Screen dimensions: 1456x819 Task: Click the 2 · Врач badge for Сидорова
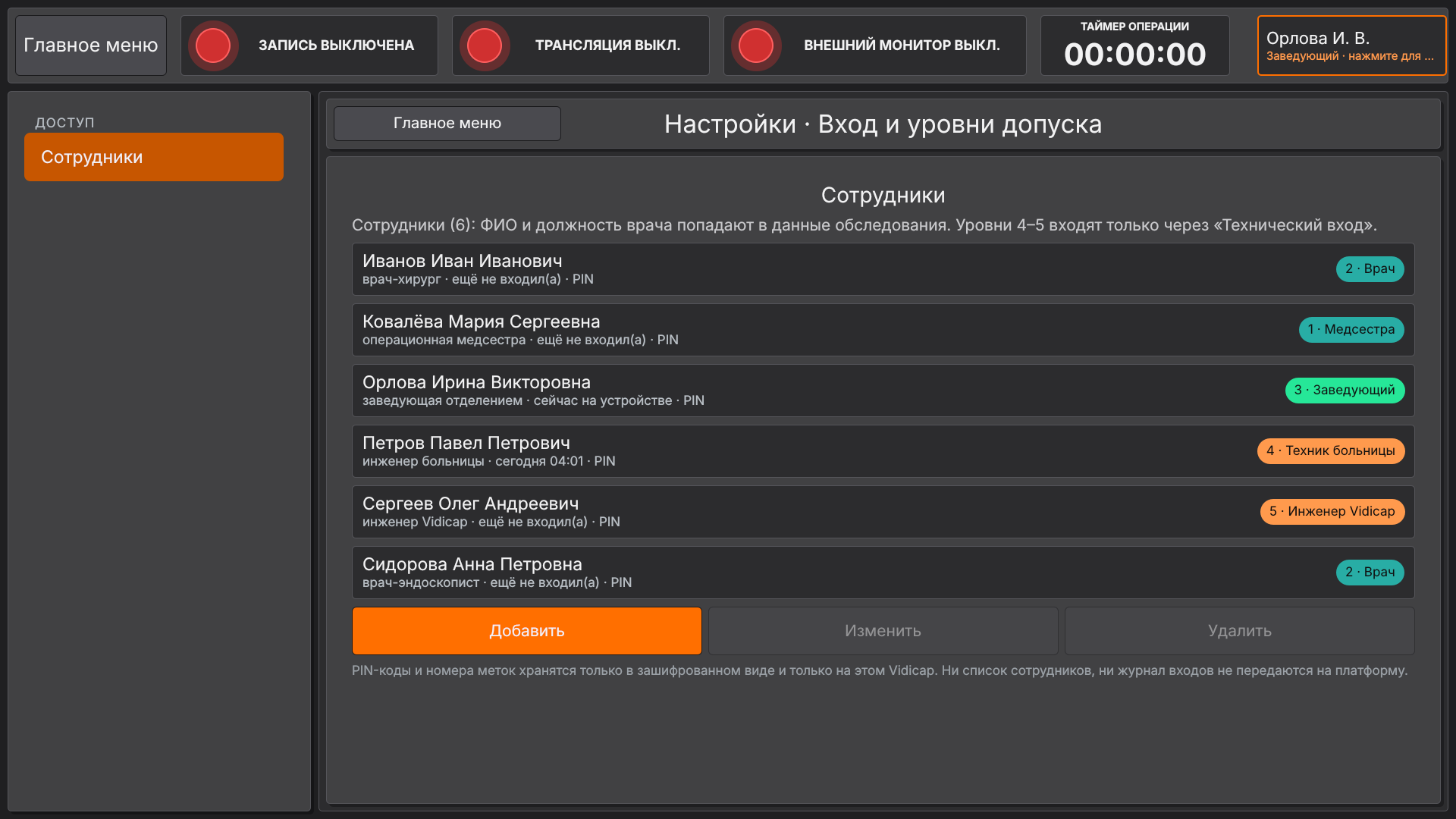pos(1370,573)
